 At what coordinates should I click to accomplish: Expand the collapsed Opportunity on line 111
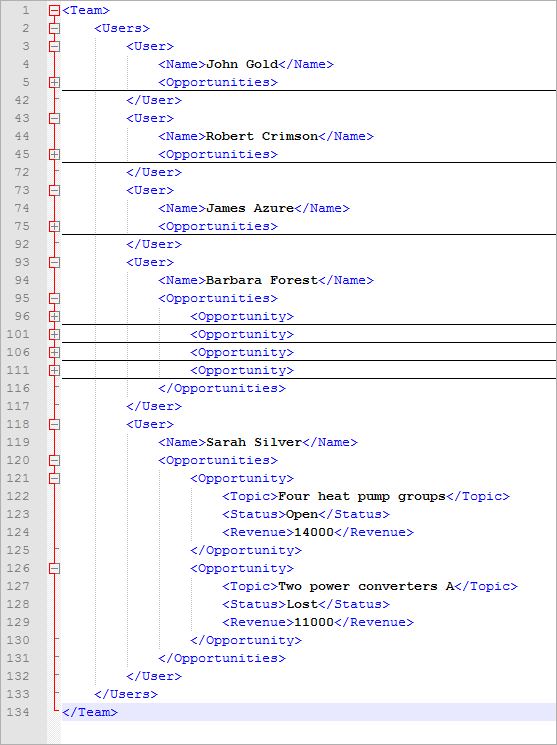click(55, 371)
